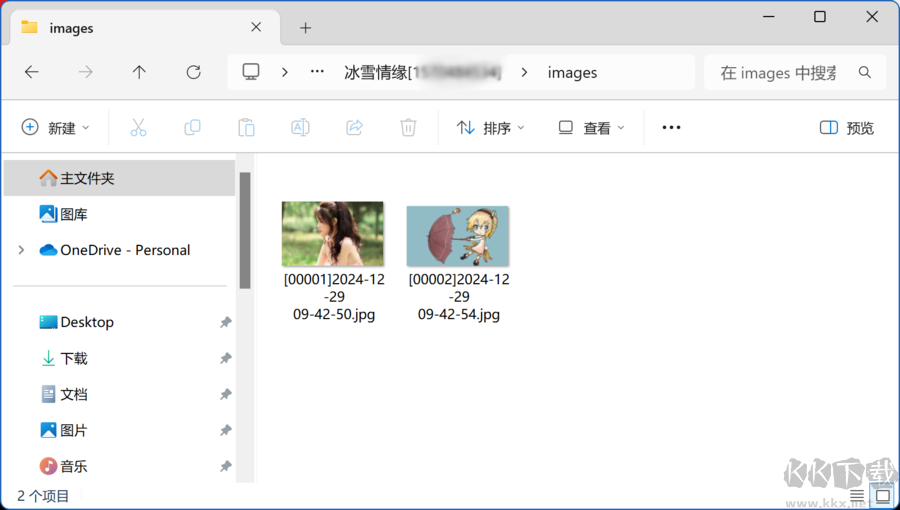Click the Paste clipboard icon
This screenshot has height=510, width=900.
(246, 127)
